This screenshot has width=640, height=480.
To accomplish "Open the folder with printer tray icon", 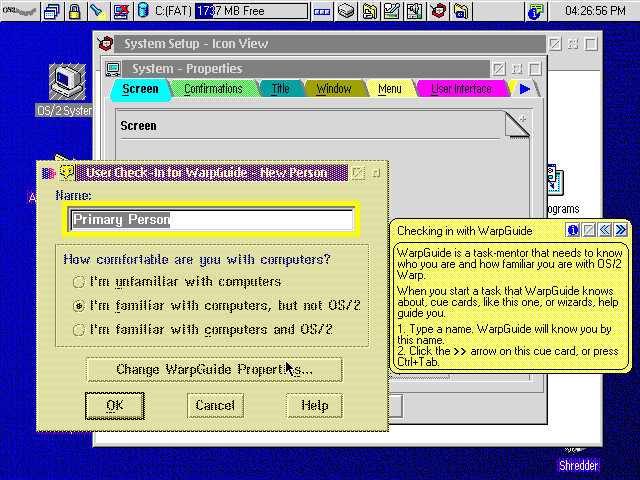I will point(369,11).
